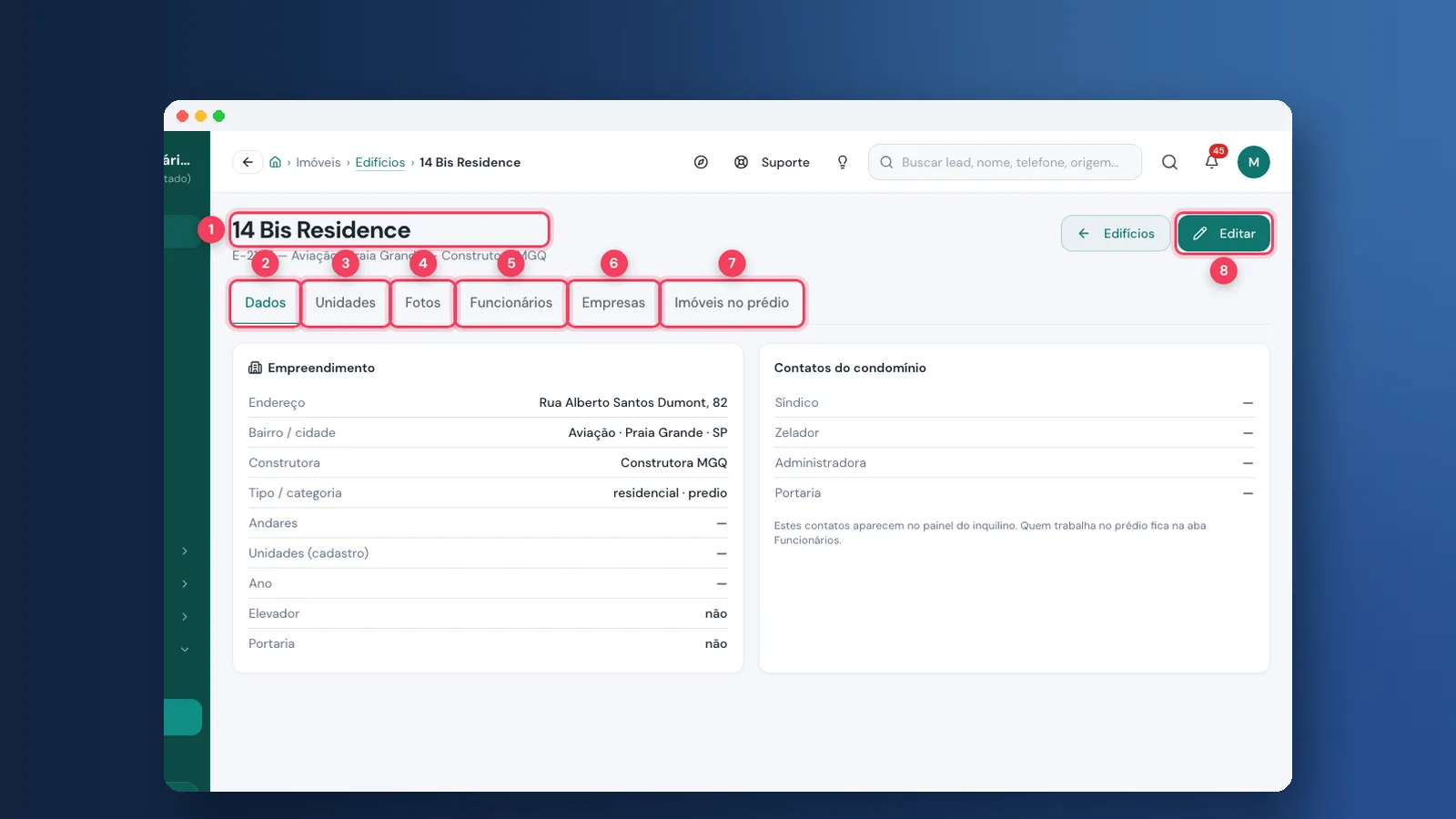Expand the first sidebar chevron section

pyautogui.click(x=185, y=551)
